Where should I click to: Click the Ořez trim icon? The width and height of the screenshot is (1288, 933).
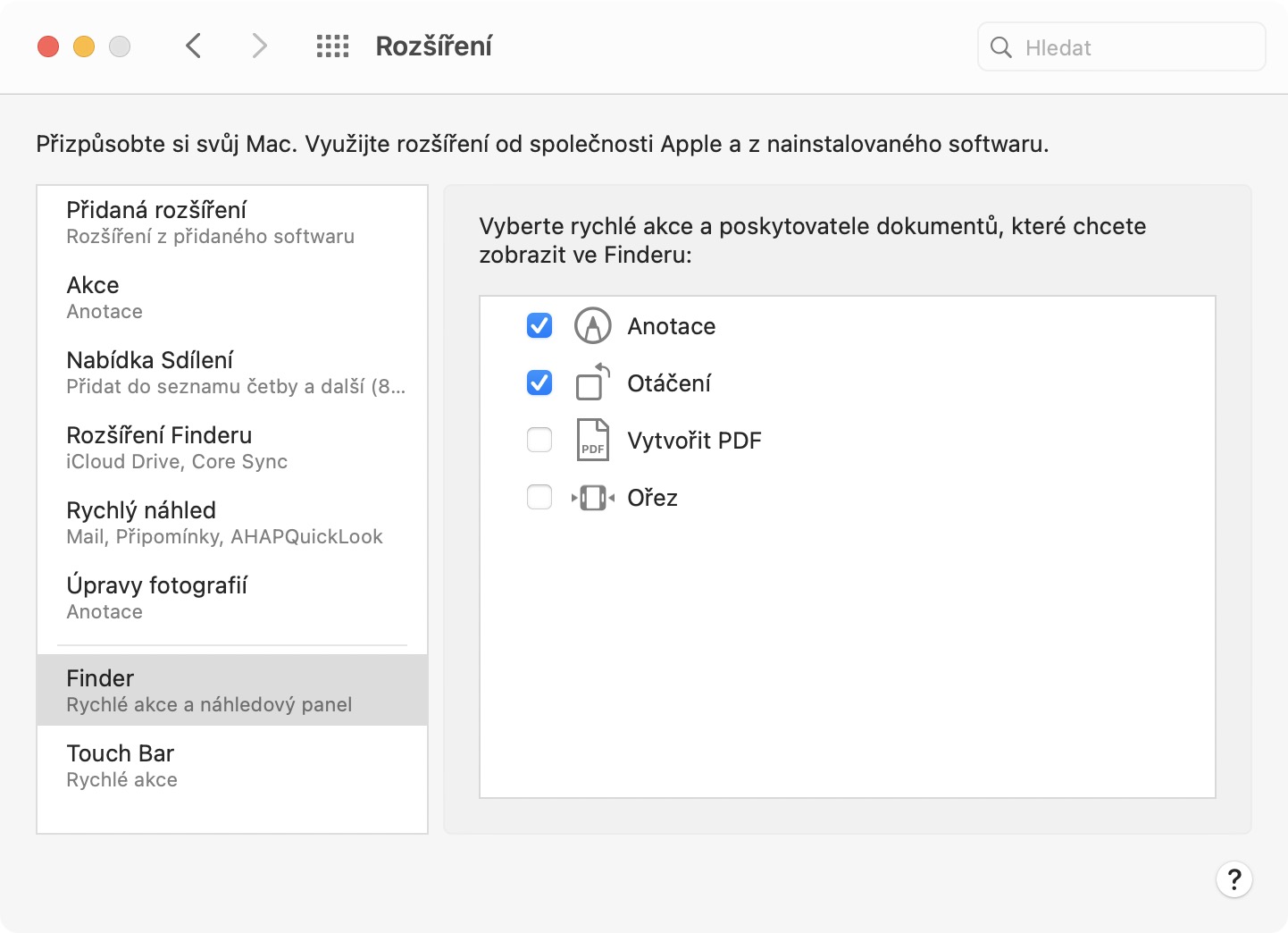tap(592, 497)
